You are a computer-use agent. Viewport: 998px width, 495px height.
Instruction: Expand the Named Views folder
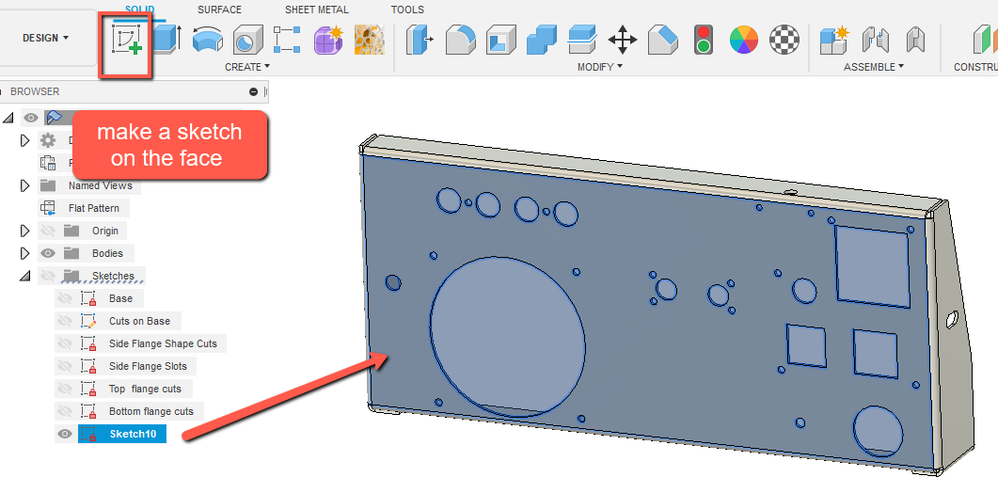tap(25, 186)
